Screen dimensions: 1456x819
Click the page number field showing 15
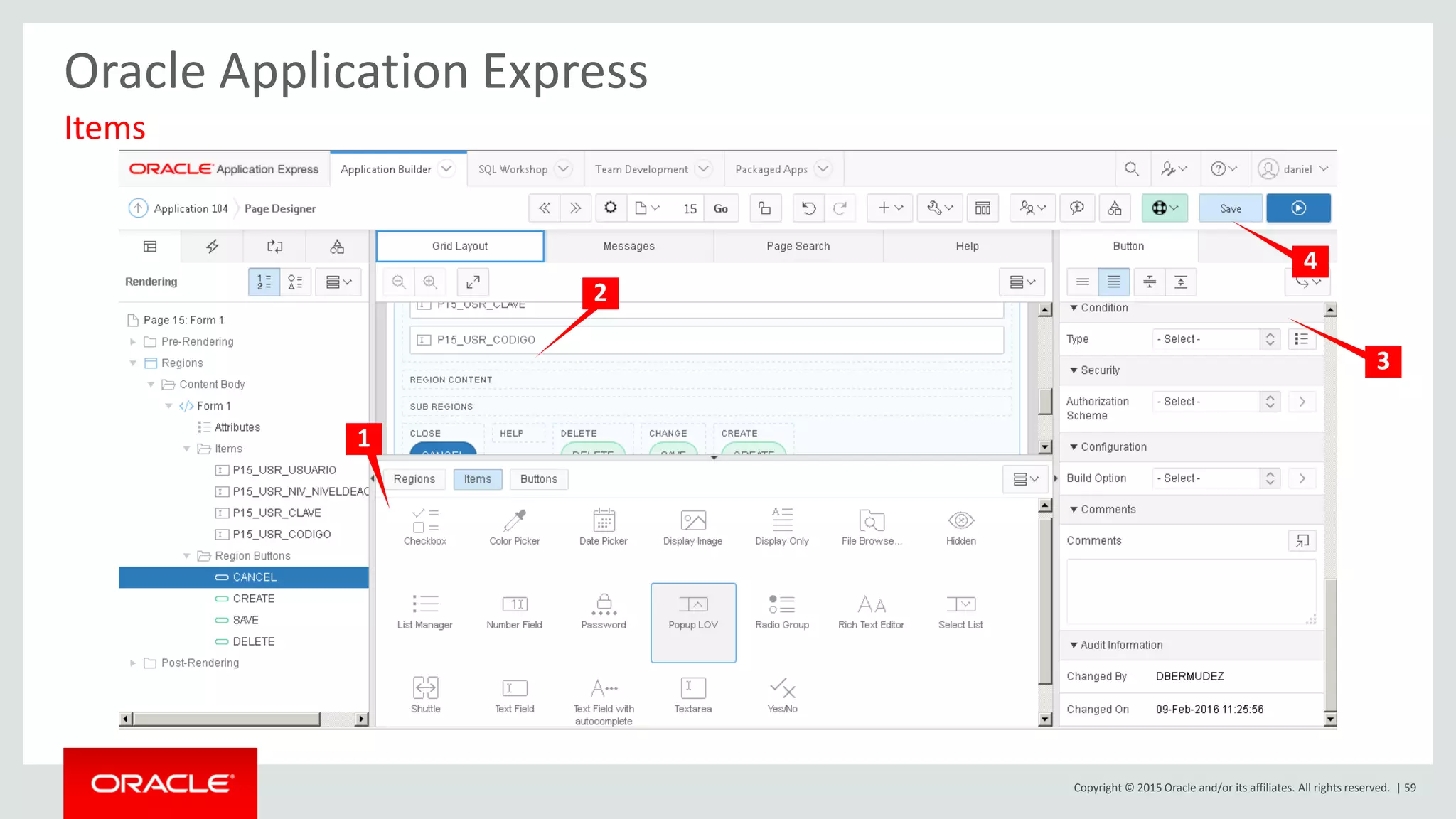[689, 208]
